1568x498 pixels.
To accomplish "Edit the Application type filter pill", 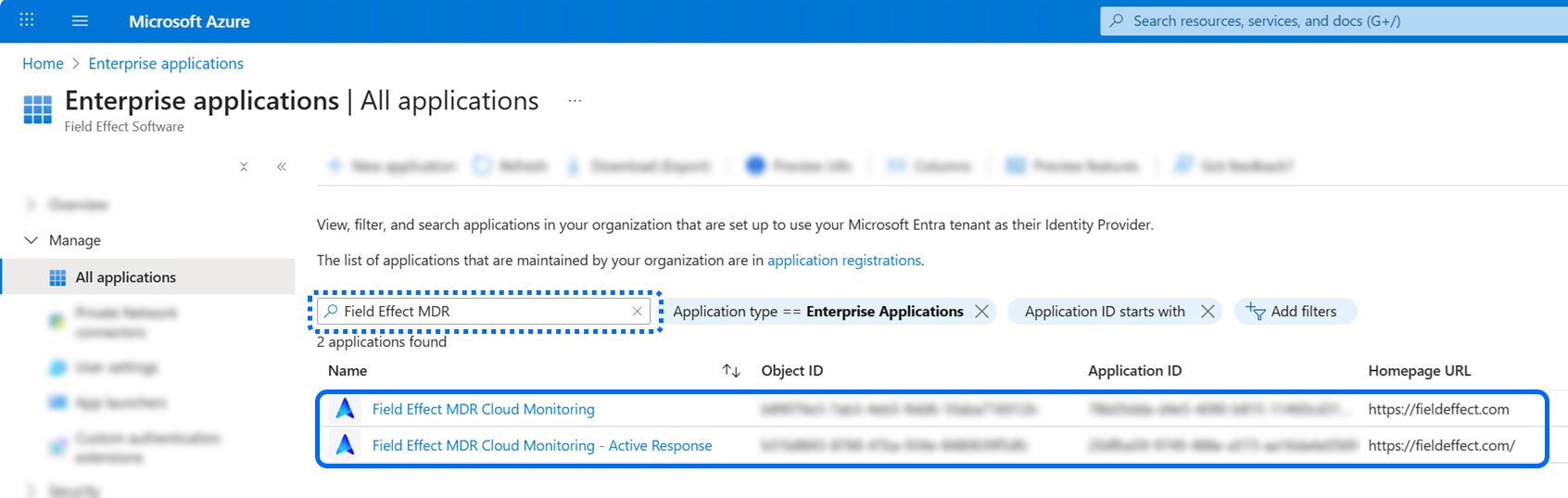I will coord(818,312).
